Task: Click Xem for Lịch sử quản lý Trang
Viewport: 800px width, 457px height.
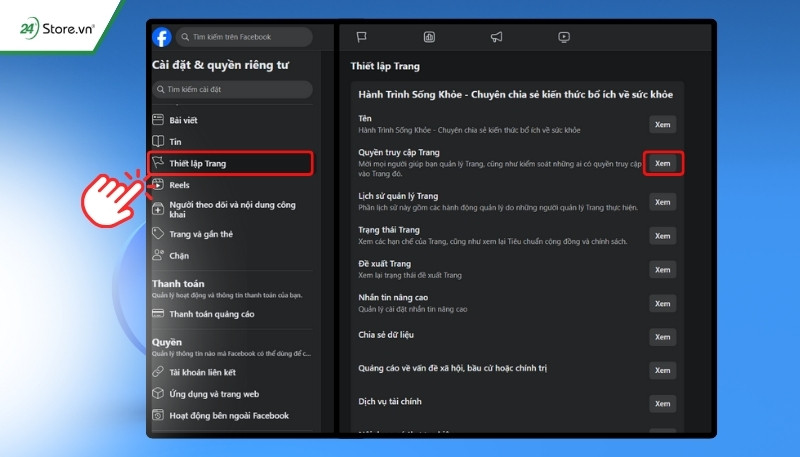Action: pos(662,202)
